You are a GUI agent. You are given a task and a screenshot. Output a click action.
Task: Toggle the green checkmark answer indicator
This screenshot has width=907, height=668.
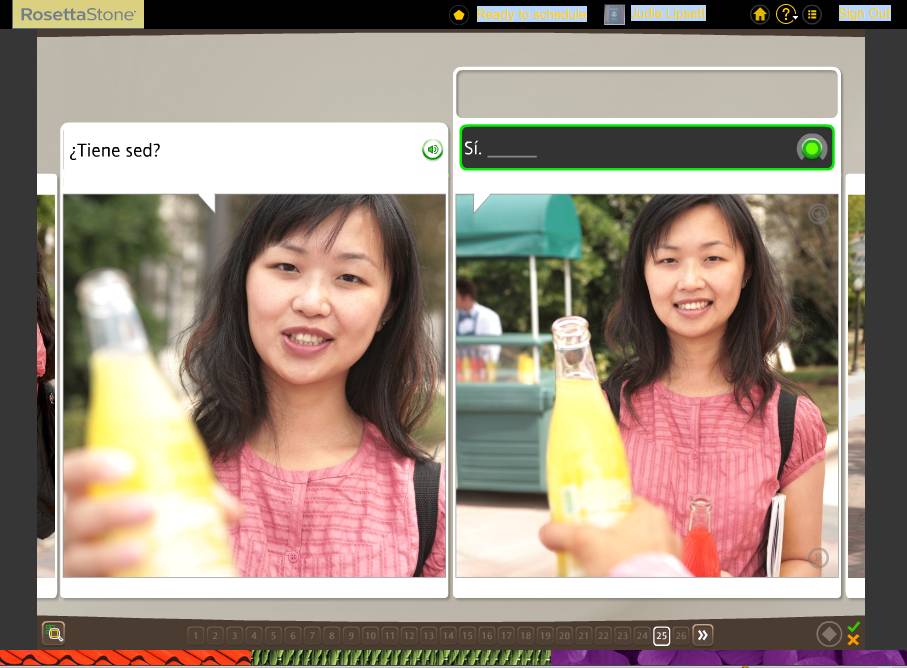pyautogui.click(x=854, y=627)
